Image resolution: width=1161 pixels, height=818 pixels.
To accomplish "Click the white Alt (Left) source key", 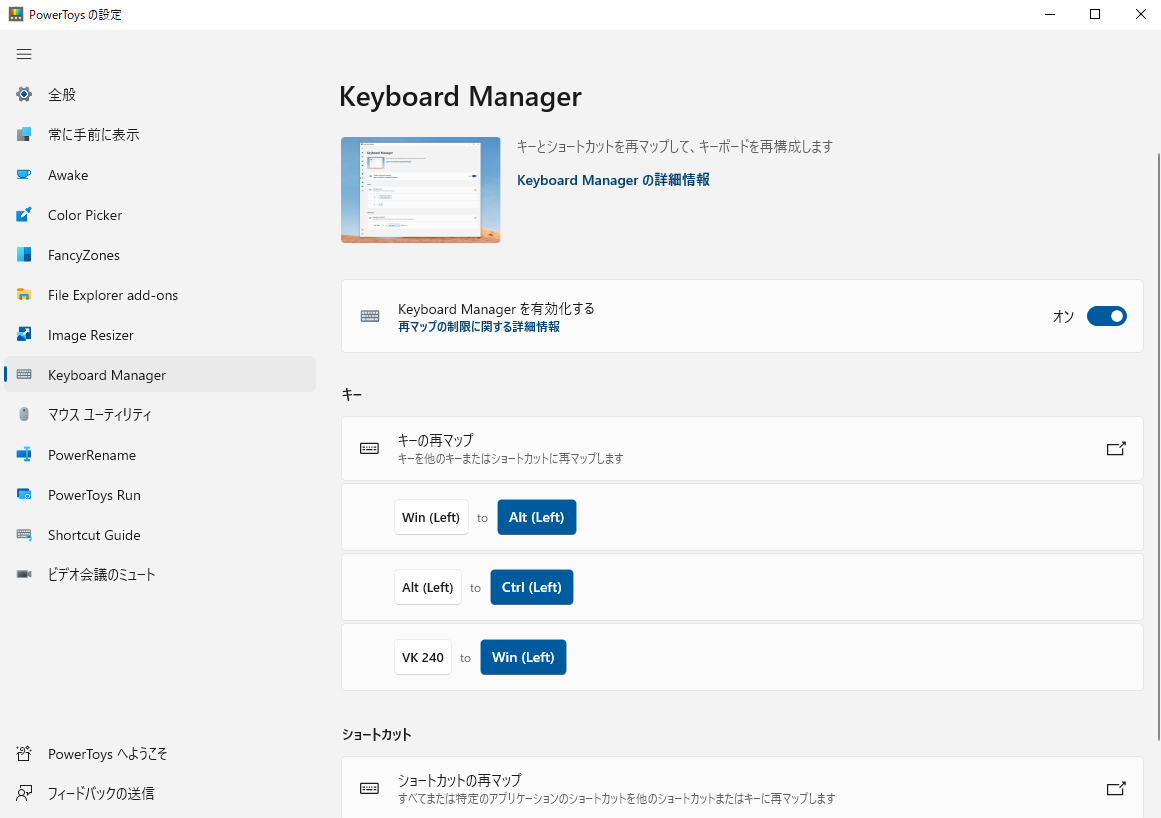I will coord(428,587).
